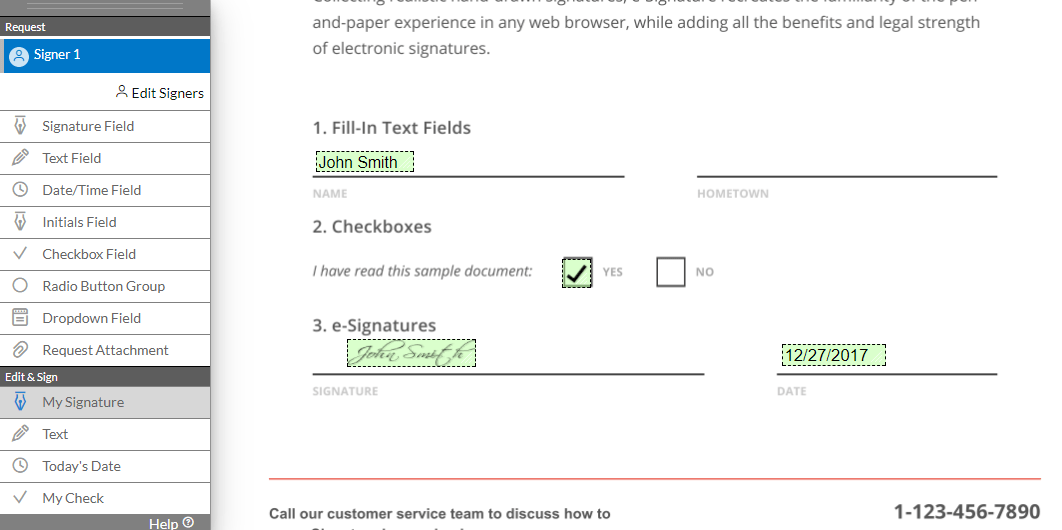Choose the Initials Field pen icon

tap(20, 222)
